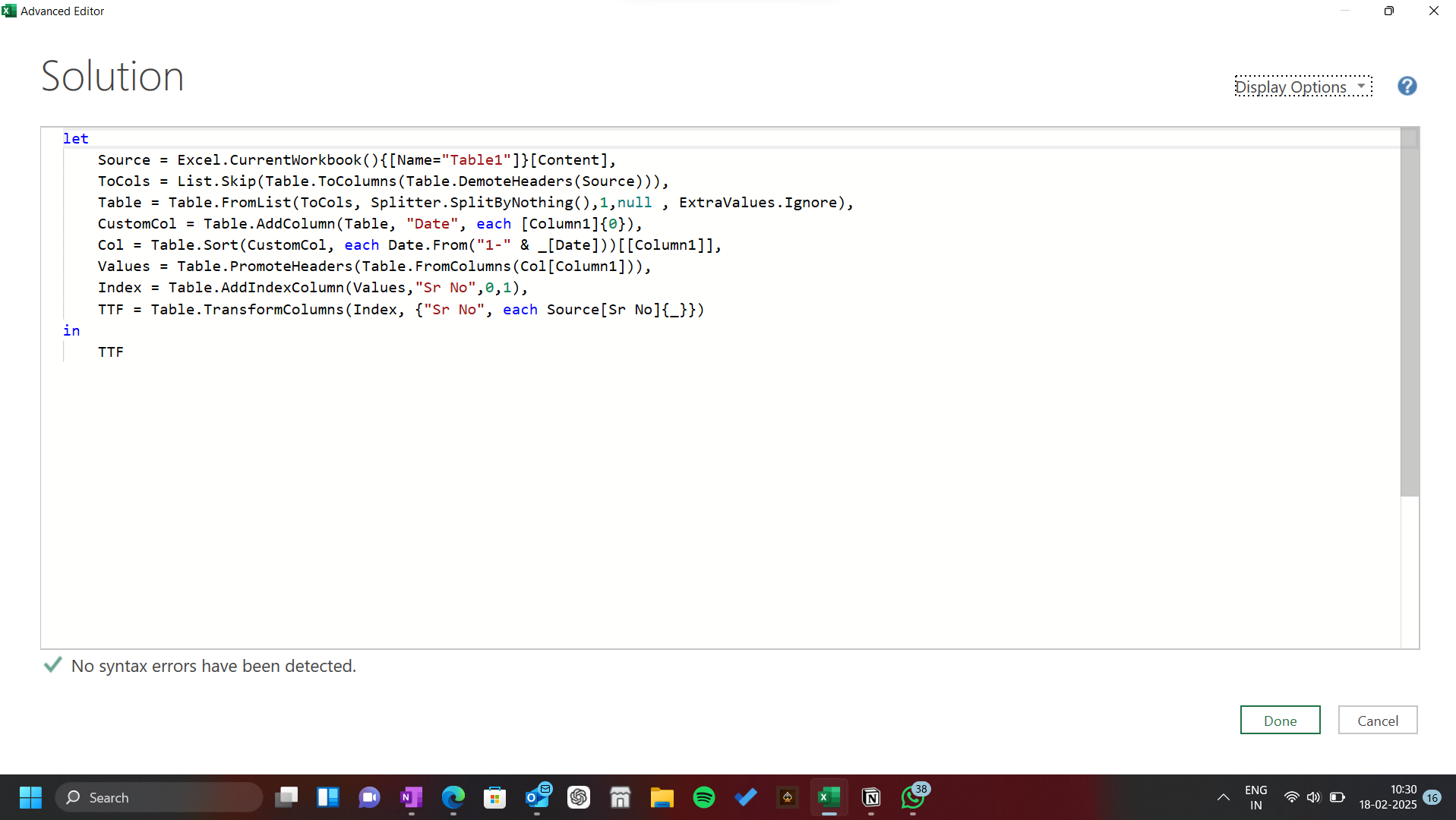Close the Advanced Editor window
This screenshot has height=820, width=1456.
click(1434, 11)
